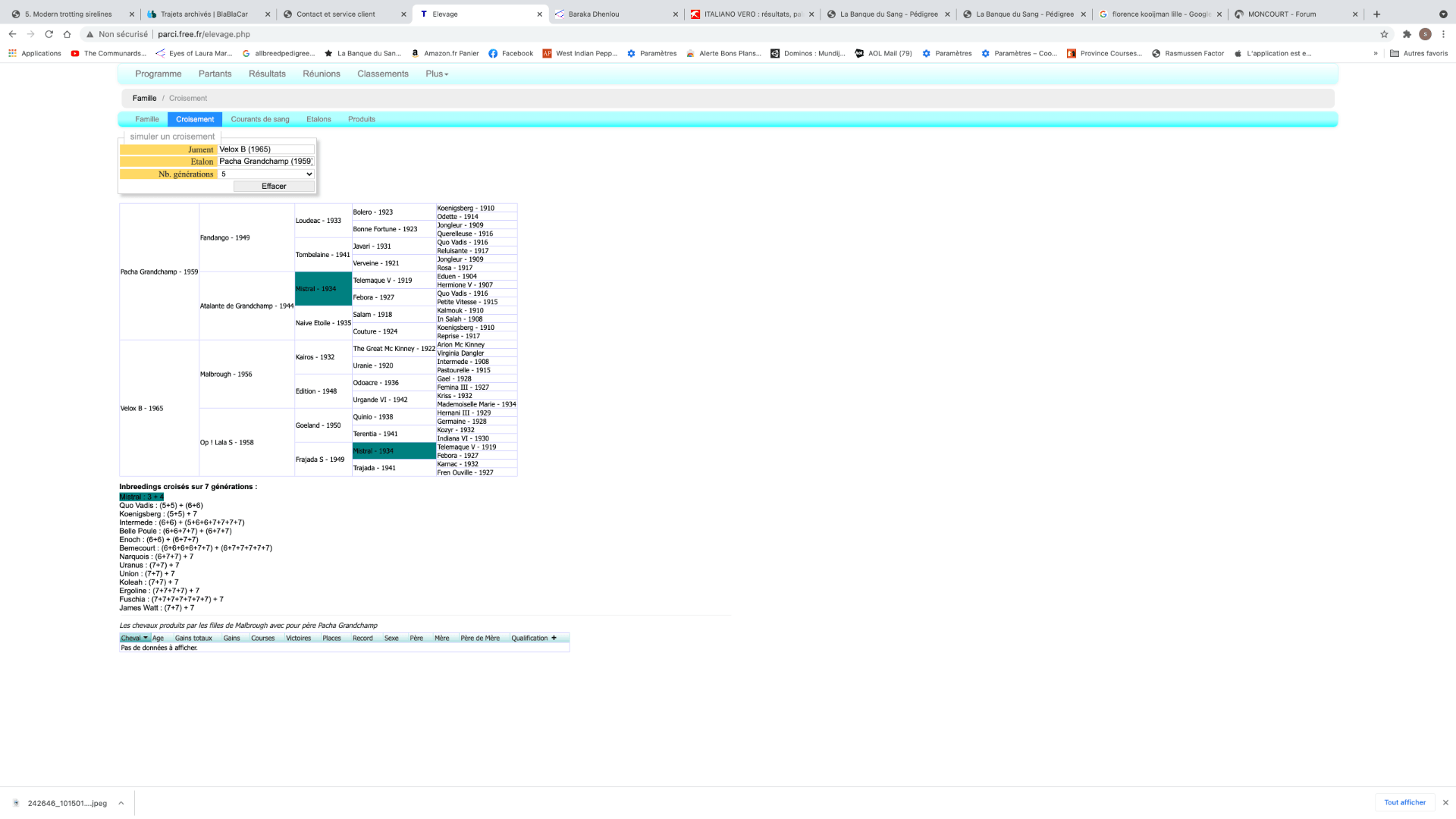This screenshot has height=819, width=1456.
Task: Close the Modern trotting sirelines tab
Action: coord(131,14)
